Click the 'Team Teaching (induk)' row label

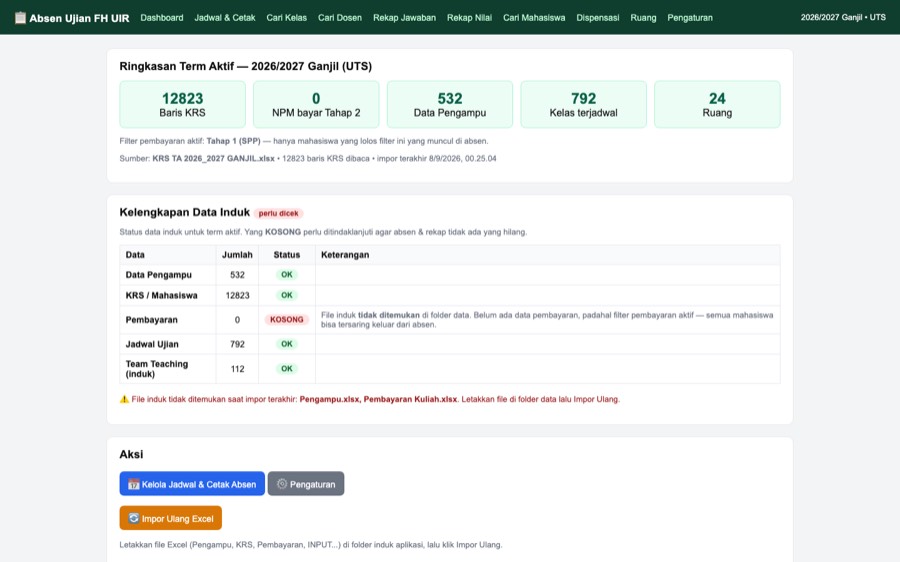157,369
